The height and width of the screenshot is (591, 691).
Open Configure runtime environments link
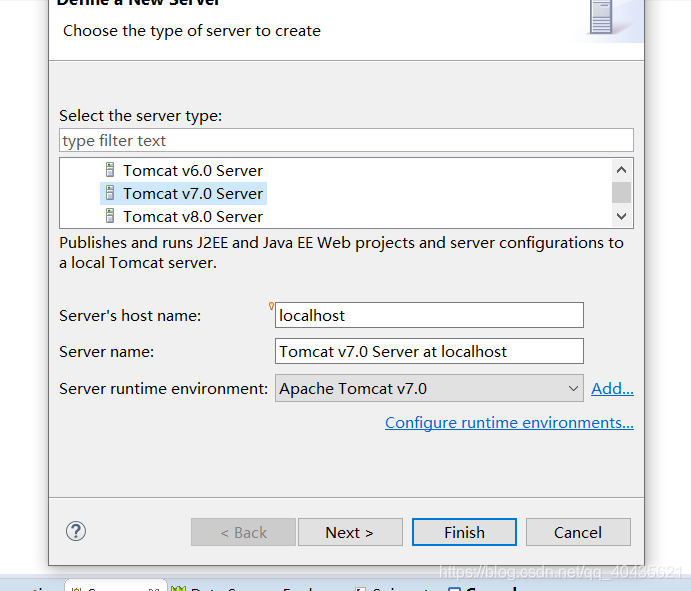click(509, 422)
